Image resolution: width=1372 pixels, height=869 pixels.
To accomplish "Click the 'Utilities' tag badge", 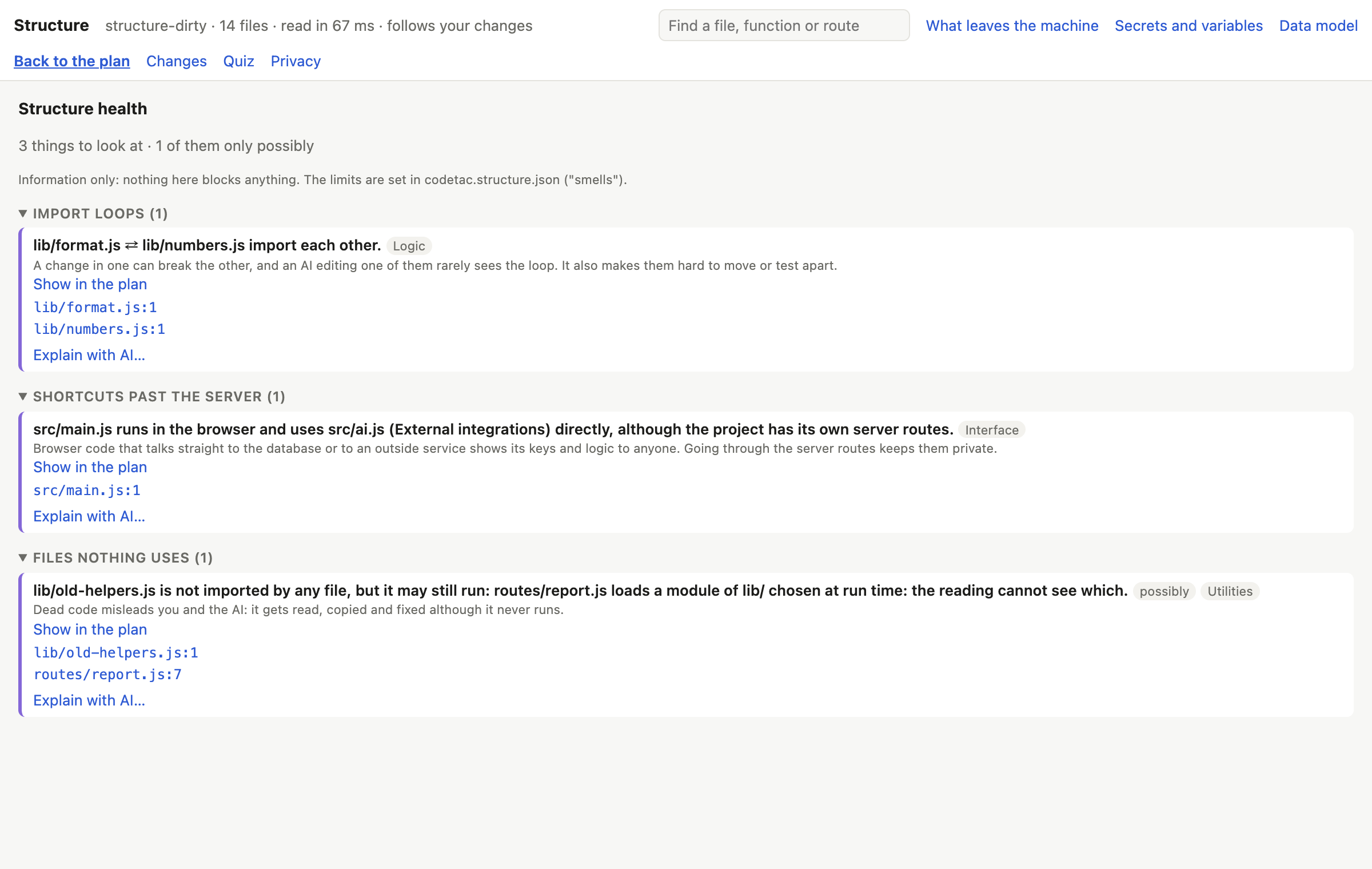I will (1230, 591).
